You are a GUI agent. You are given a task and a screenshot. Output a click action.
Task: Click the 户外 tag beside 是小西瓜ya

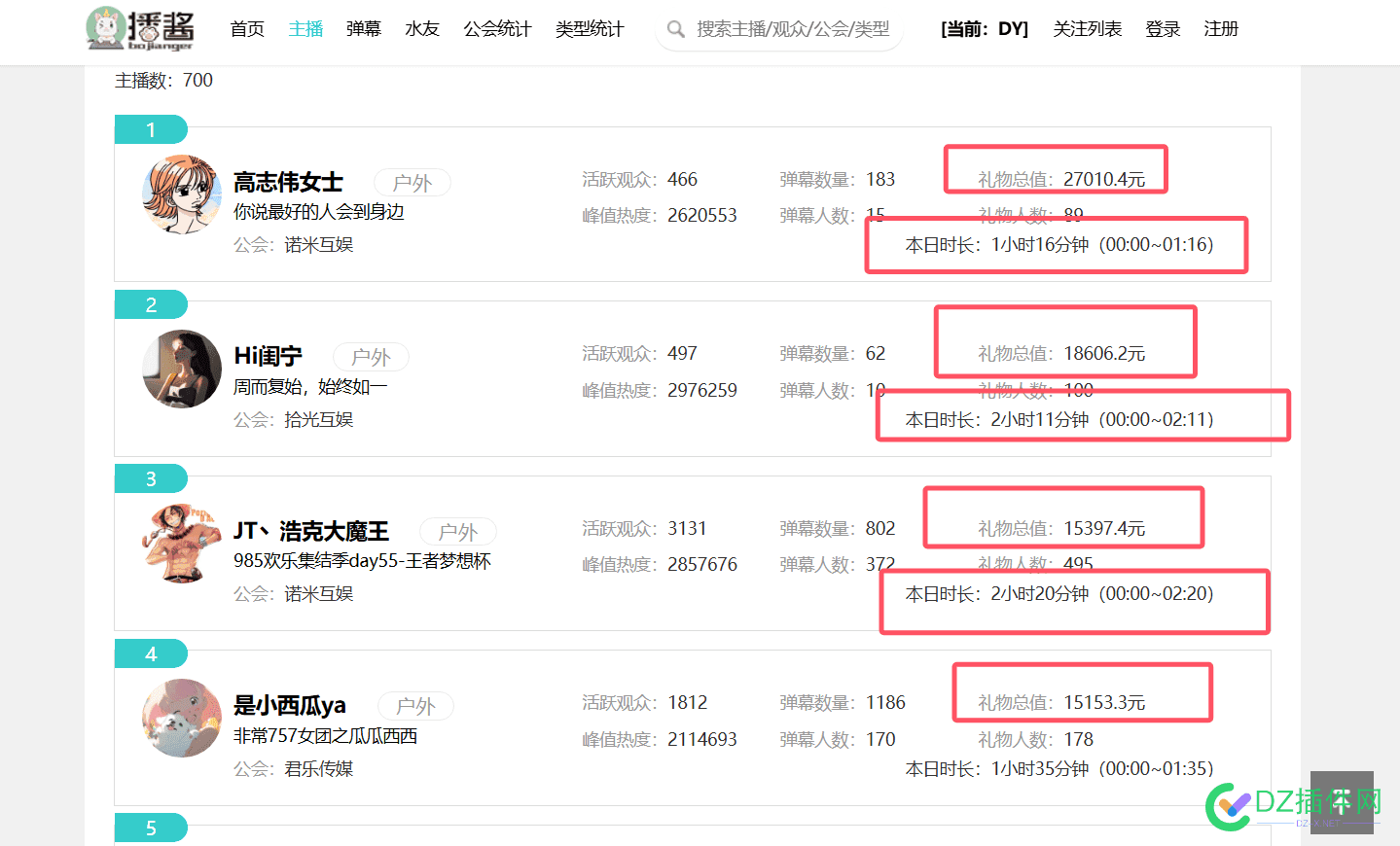pos(415,706)
